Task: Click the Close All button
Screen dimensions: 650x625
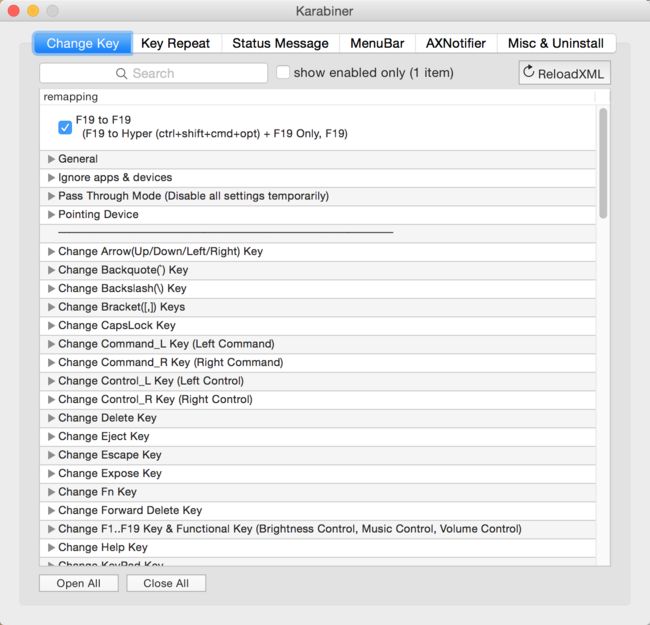Action: click(x=166, y=583)
